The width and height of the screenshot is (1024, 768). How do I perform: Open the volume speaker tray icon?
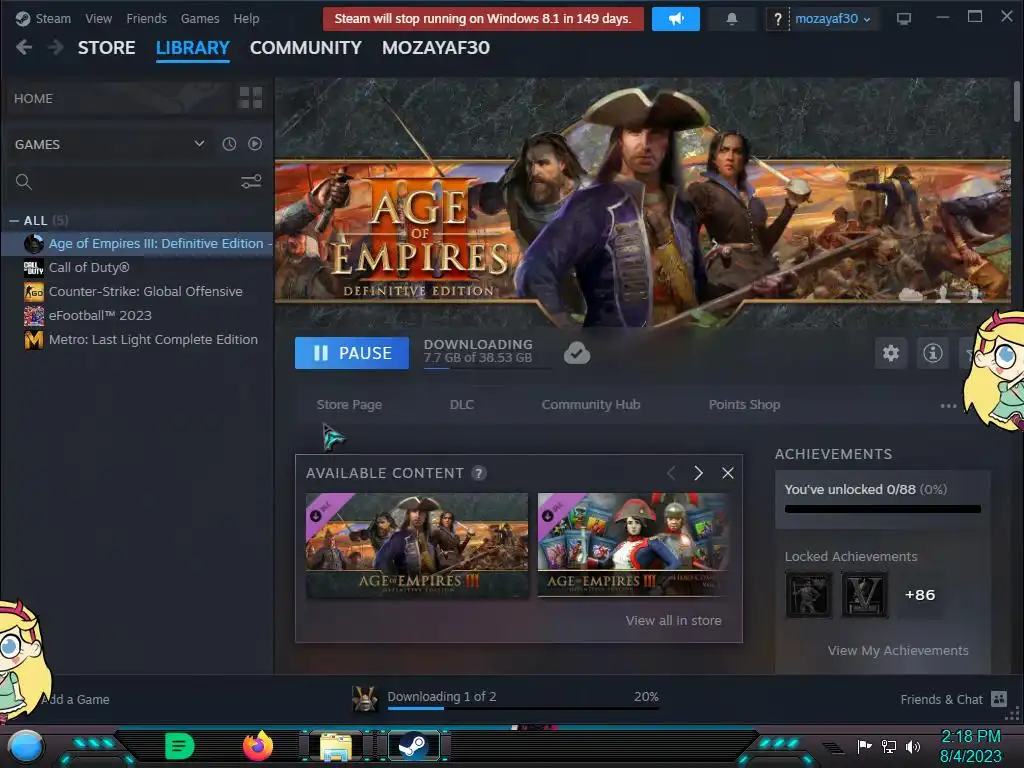pyautogui.click(x=913, y=746)
